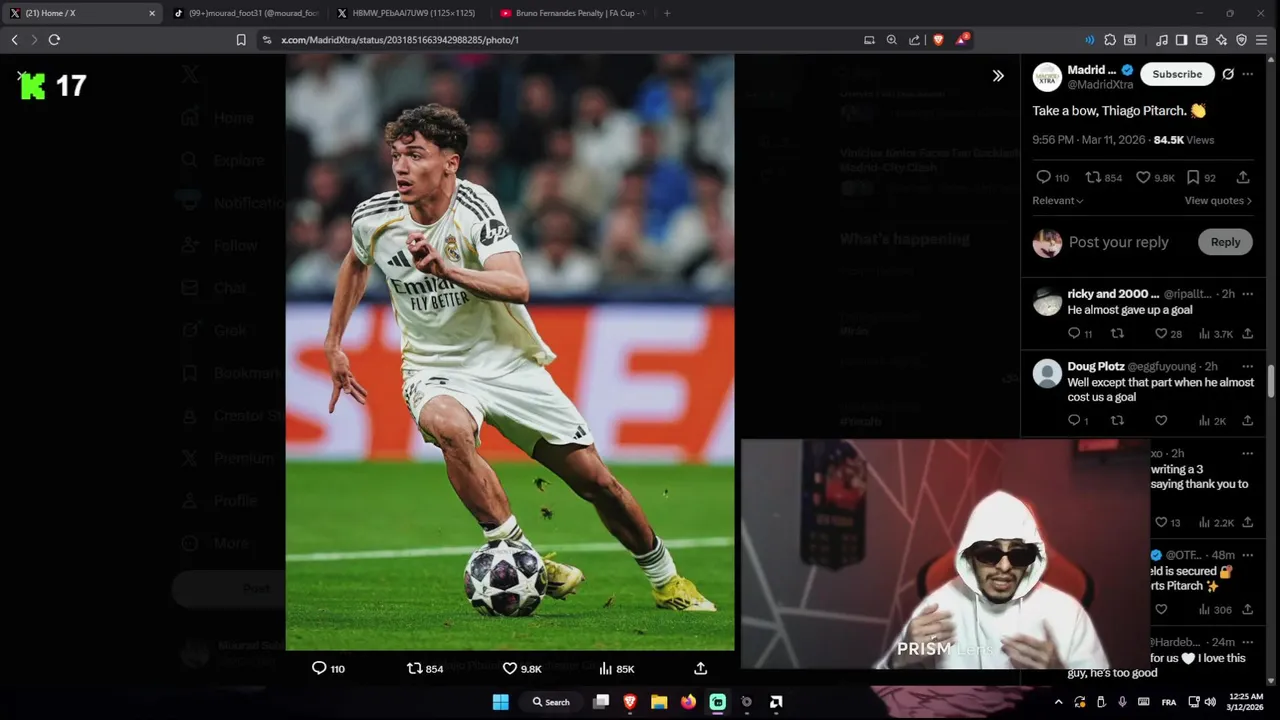Open Brave Rewards triangle icon

coord(961,40)
